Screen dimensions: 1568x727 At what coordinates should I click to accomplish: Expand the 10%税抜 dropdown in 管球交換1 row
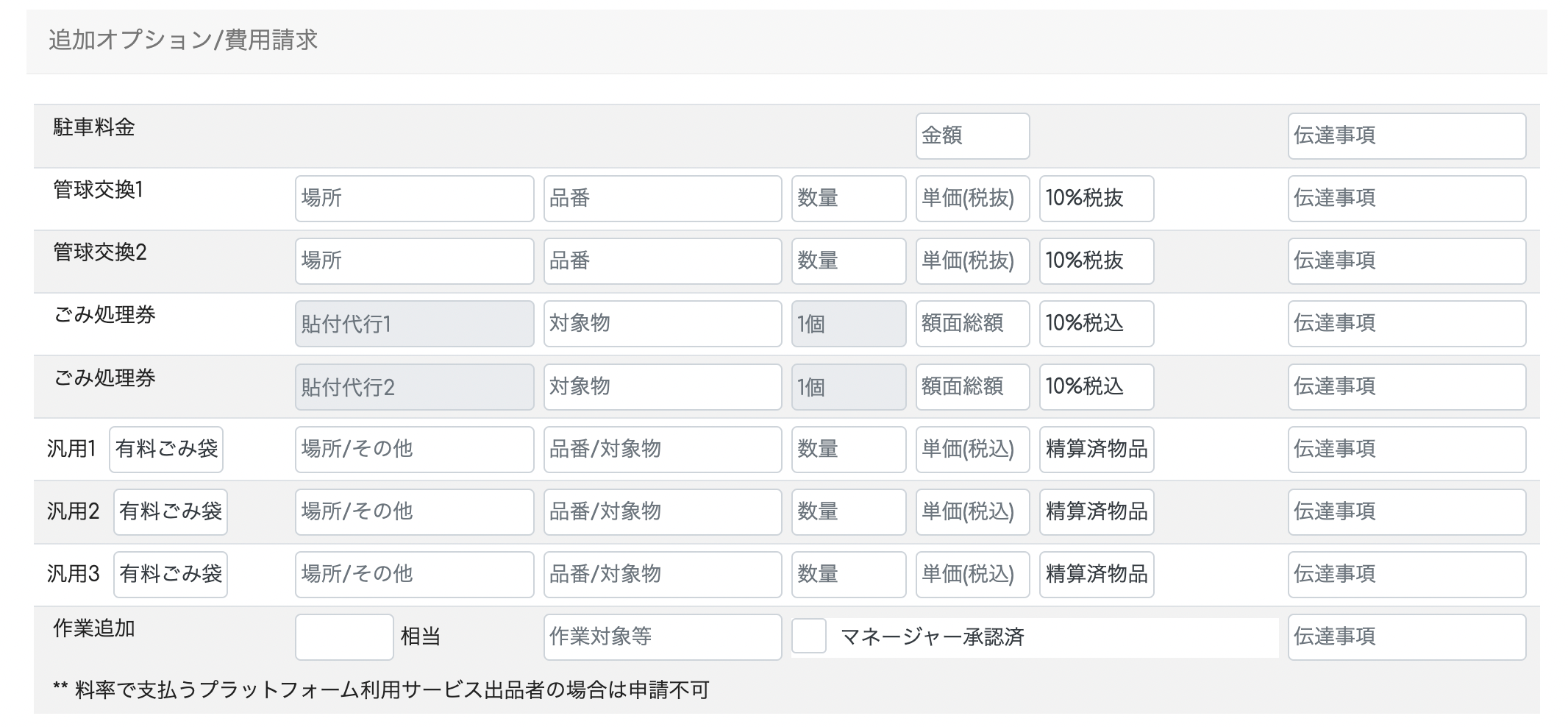point(1096,198)
